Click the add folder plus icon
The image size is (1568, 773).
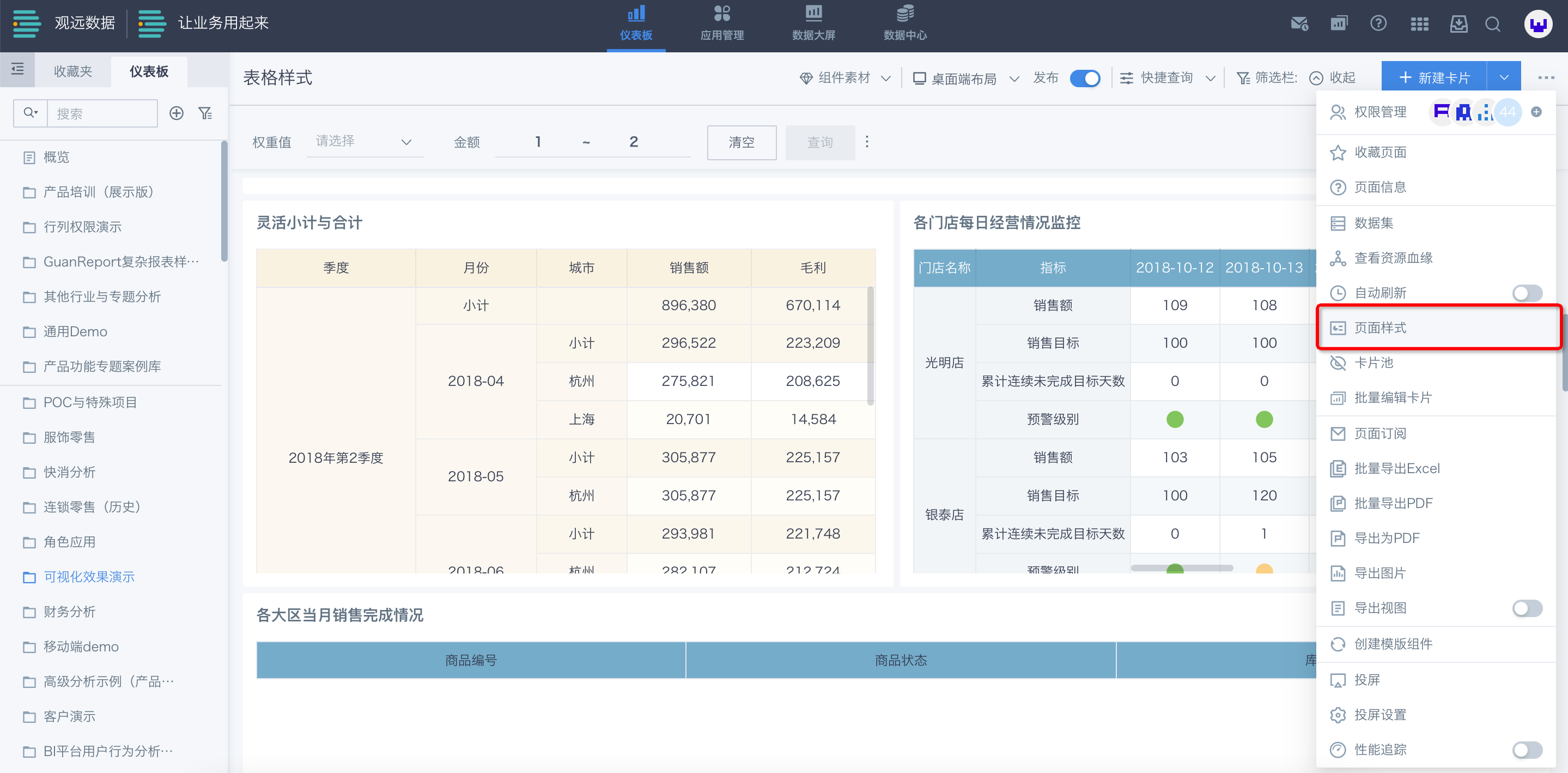pyautogui.click(x=177, y=113)
